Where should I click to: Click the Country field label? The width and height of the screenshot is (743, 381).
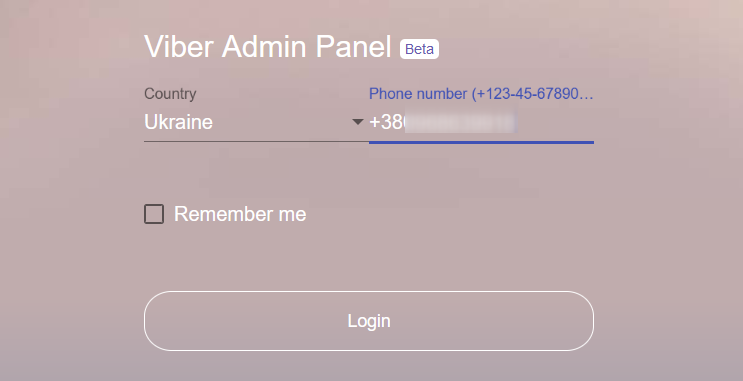pyautogui.click(x=170, y=94)
